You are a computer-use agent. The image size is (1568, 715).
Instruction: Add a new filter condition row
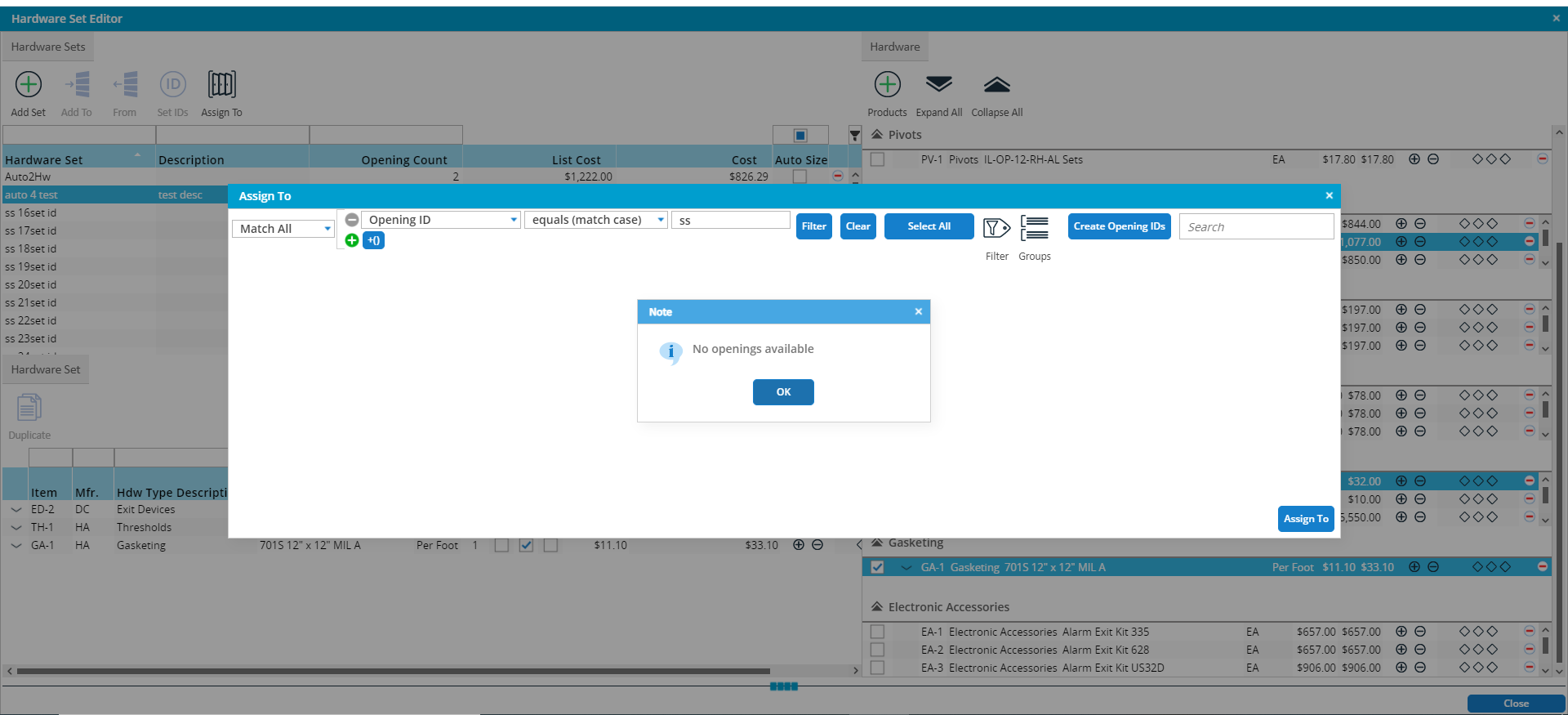click(352, 240)
